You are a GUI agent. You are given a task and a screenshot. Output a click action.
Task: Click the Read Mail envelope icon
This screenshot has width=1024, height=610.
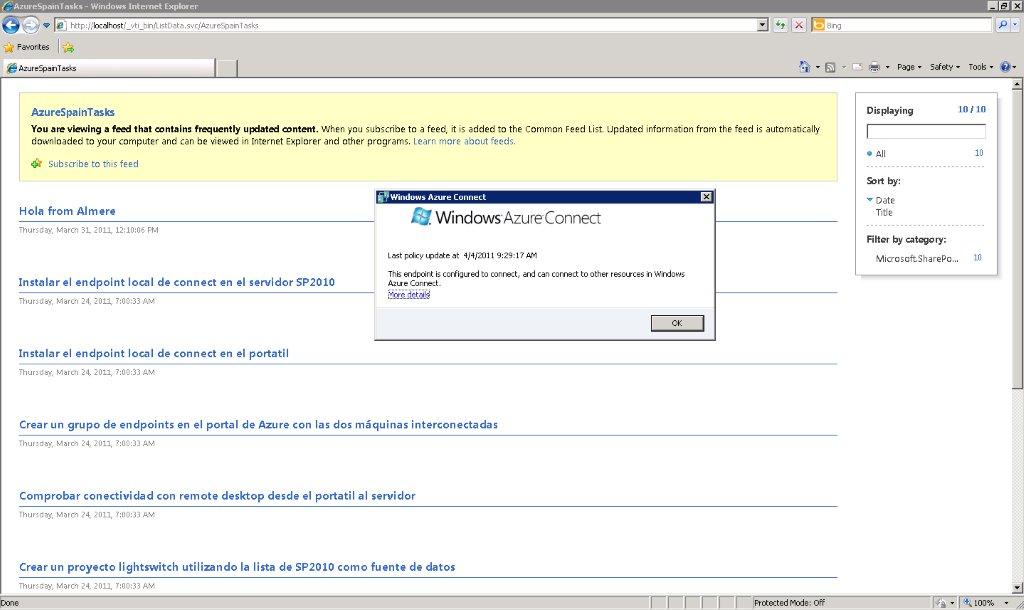coord(857,67)
